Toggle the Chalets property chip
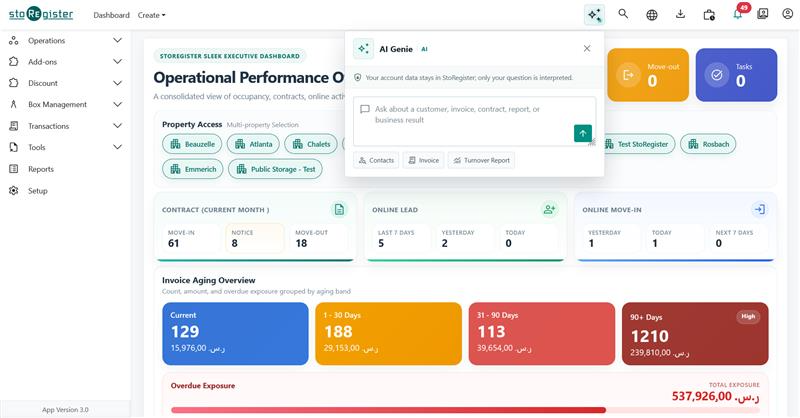 [x=311, y=144]
